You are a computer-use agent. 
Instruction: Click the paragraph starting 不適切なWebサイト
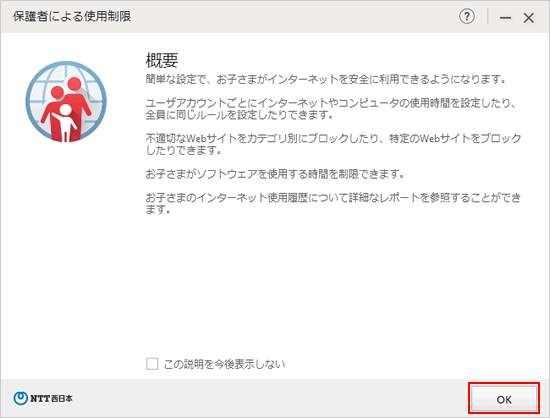point(333,144)
